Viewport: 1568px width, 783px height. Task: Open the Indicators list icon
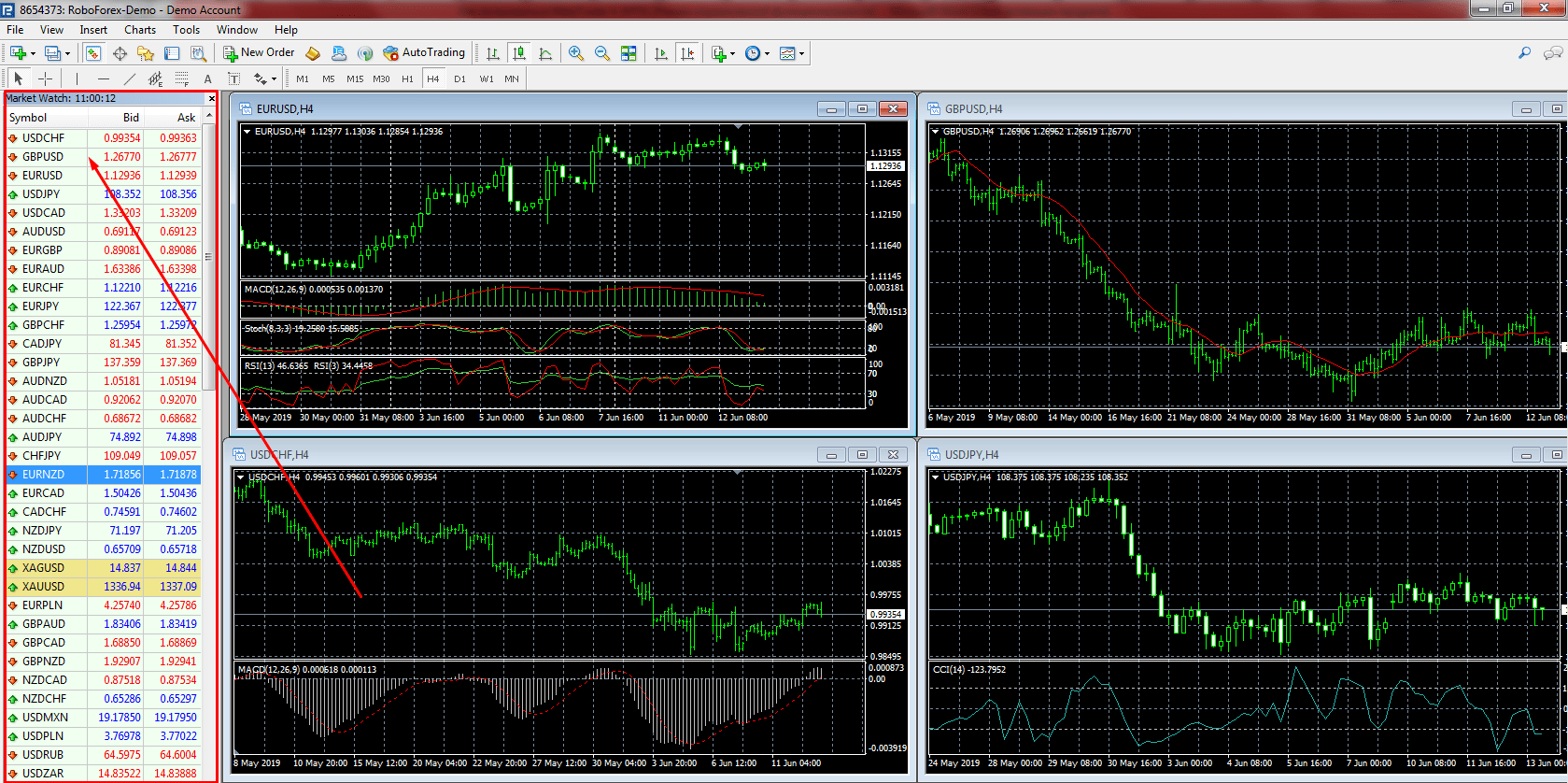[719, 53]
